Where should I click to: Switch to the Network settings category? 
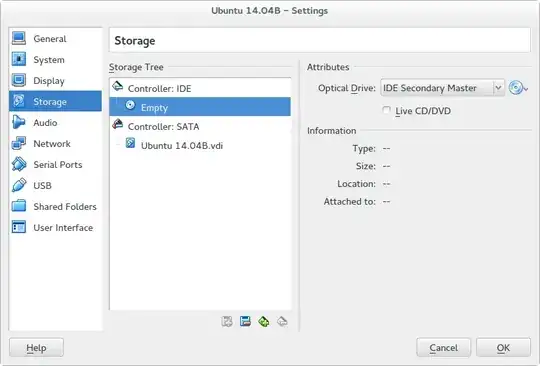pyautogui.click(x=55, y=144)
